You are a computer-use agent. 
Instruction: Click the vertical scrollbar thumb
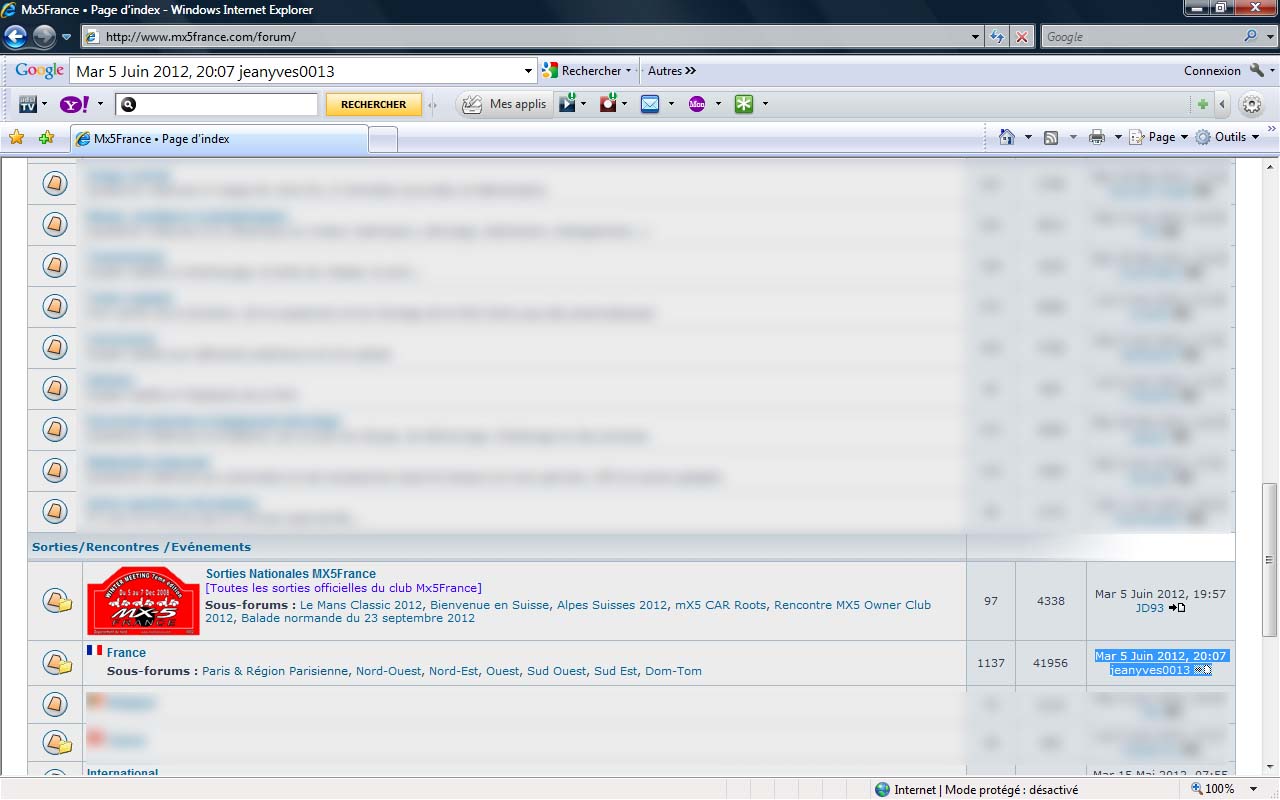click(x=1270, y=560)
